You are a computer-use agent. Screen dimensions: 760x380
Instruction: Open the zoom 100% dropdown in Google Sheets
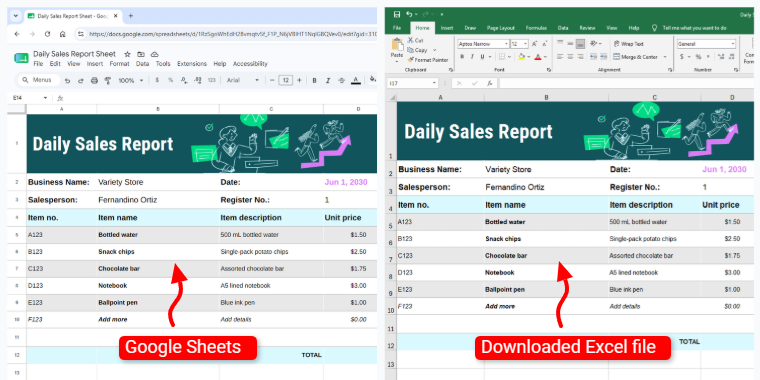[x=131, y=80]
